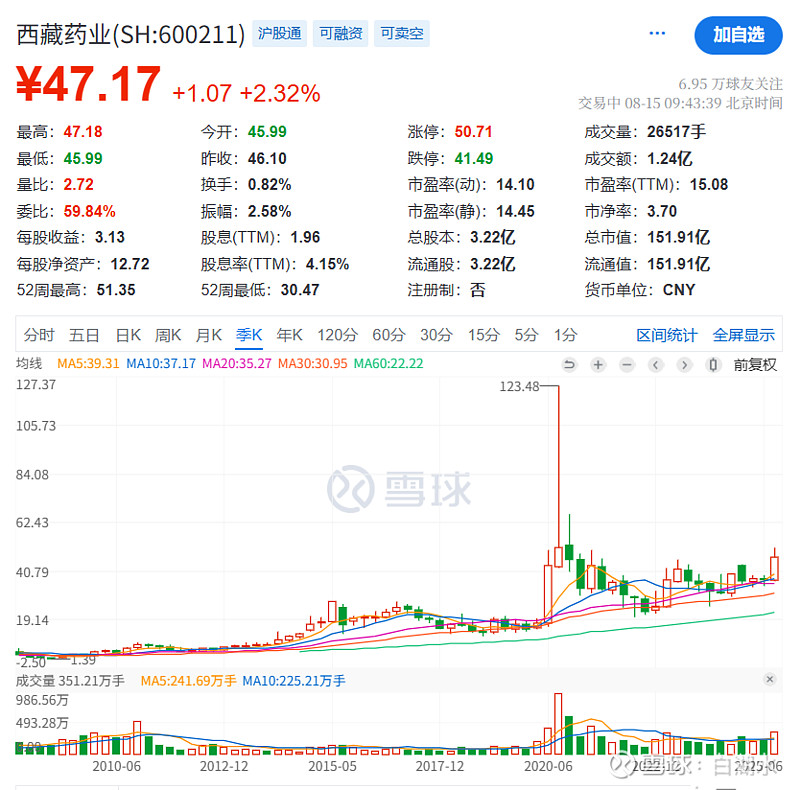Click the 总市值 value 151.91亿
This screenshot has width=800, height=790.
[679, 237]
